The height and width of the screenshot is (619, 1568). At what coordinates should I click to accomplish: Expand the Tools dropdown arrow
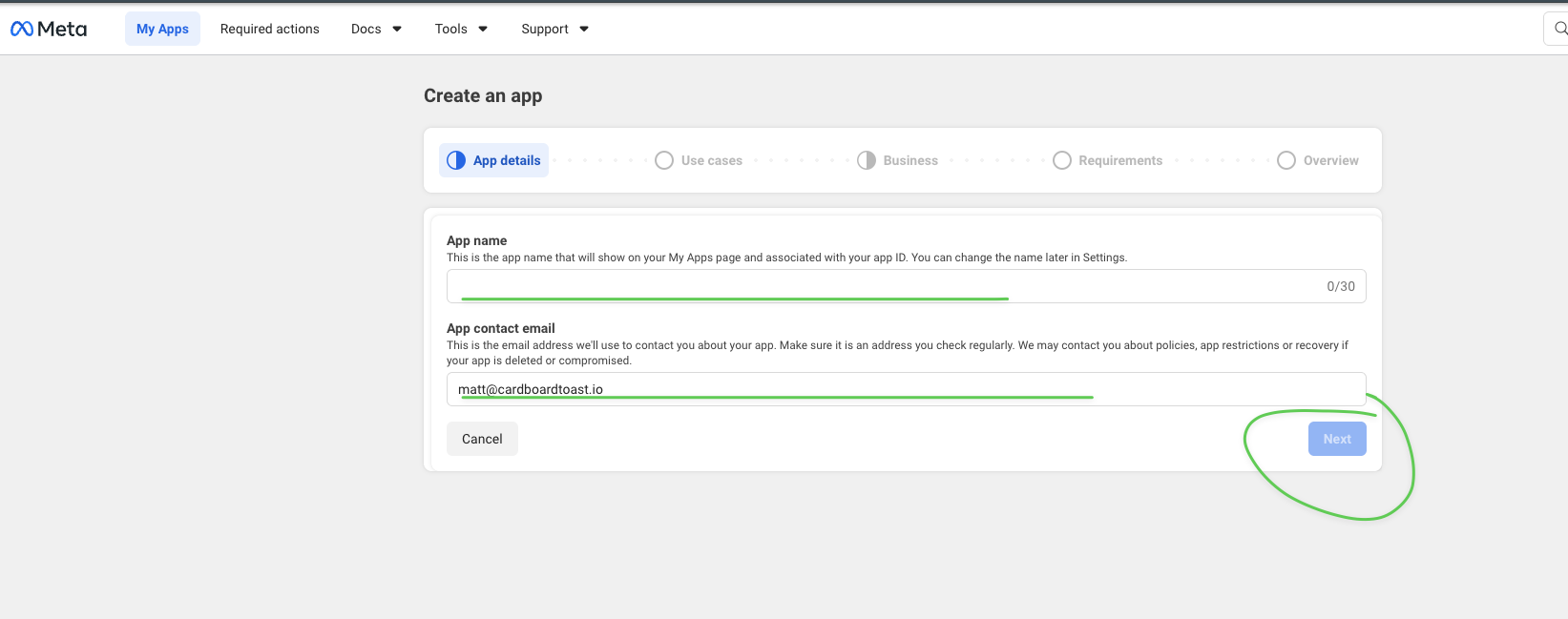coord(483,30)
